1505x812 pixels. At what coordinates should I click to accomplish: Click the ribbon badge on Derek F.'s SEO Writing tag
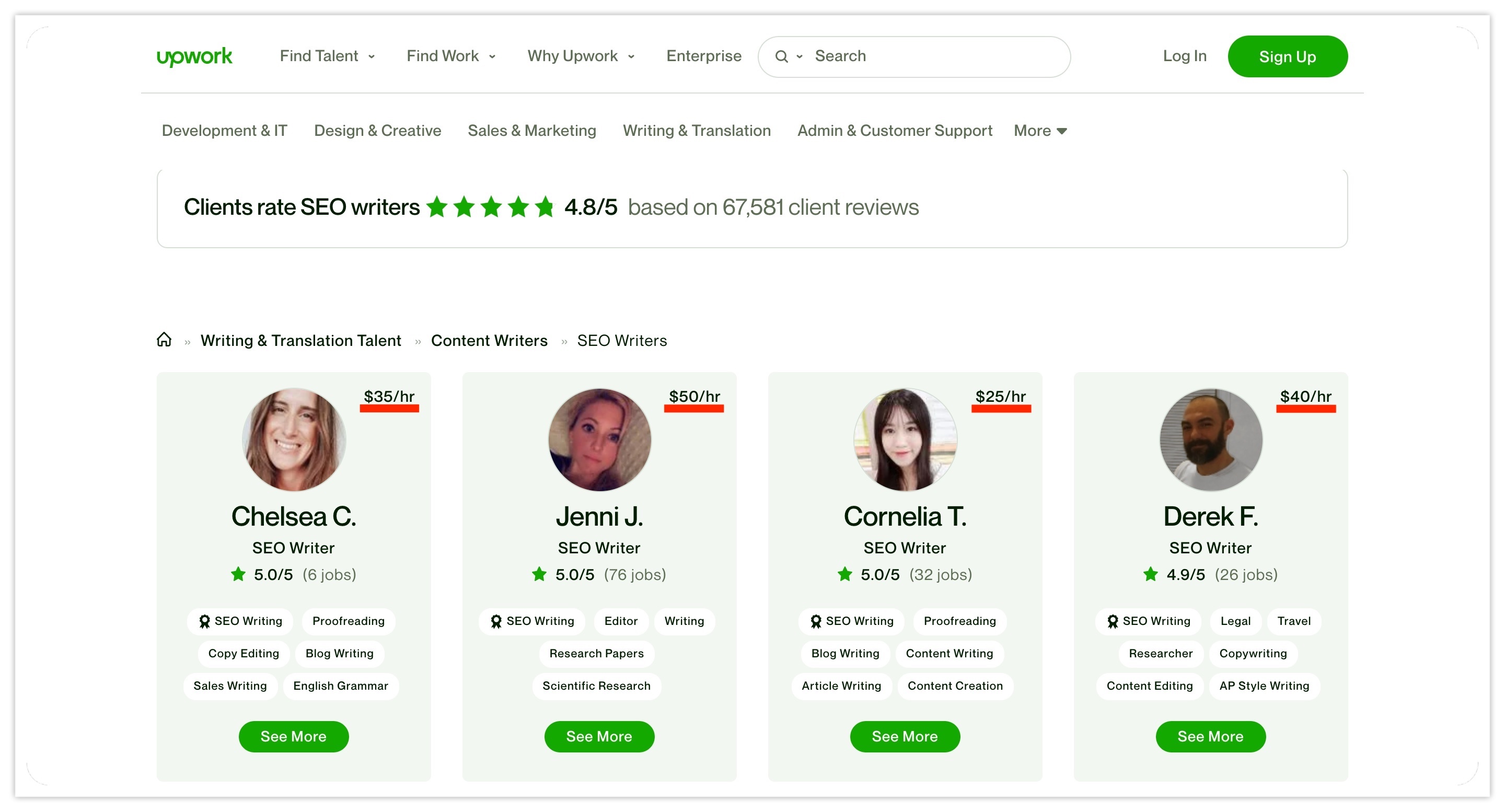[x=1112, y=621]
